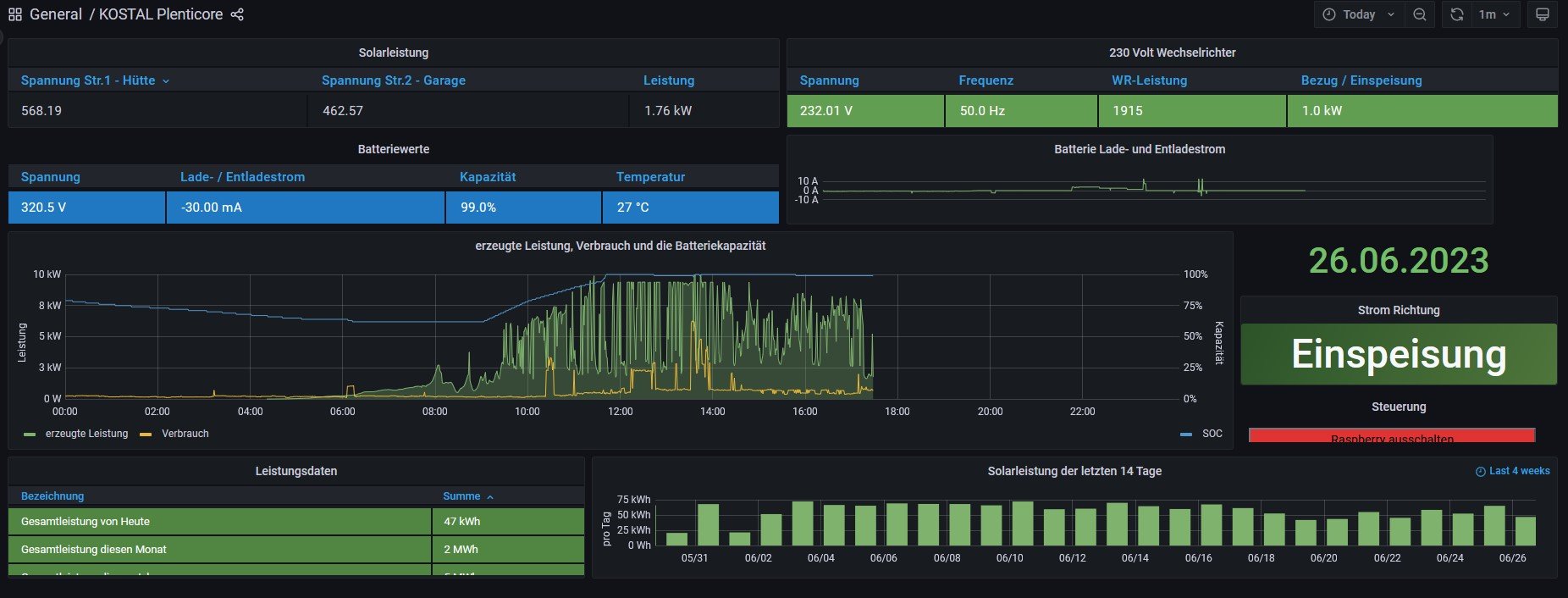Viewport: 1568px width, 598px height.
Task: Open the Batterie Lade- und Entladestrom panel title
Action: tap(1139, 149)
